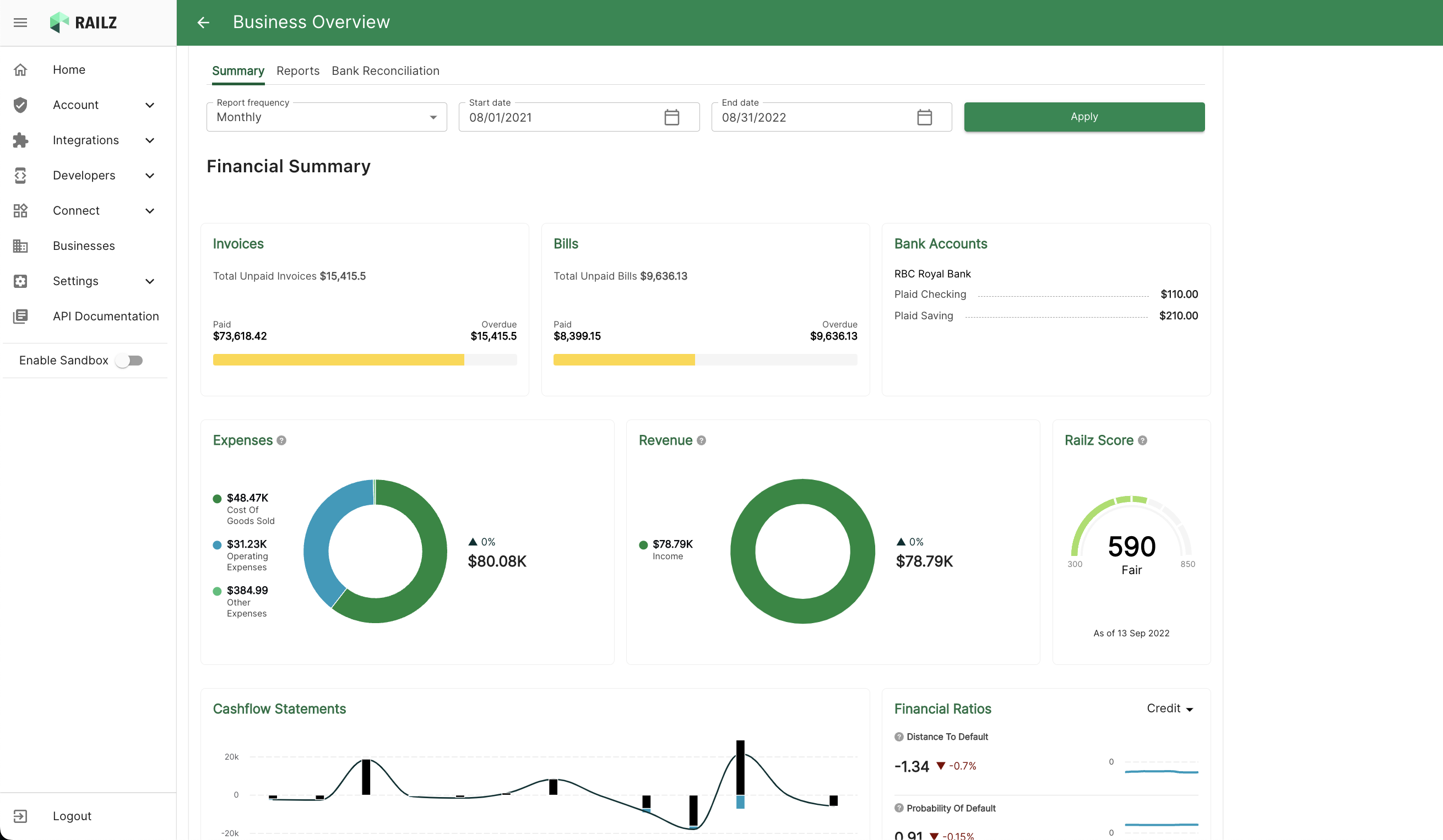The height and width of the screenshot is (840, 1443).
Task: Click the Distance To Default help icon
Action: pos(898,737)
